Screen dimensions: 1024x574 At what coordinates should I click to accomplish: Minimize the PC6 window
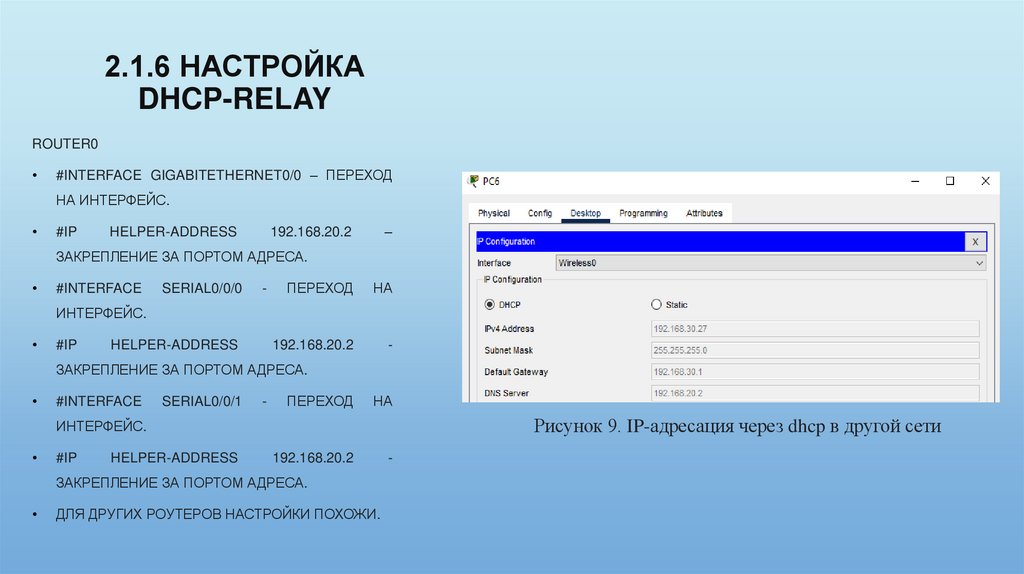click(x=915, y=182)
